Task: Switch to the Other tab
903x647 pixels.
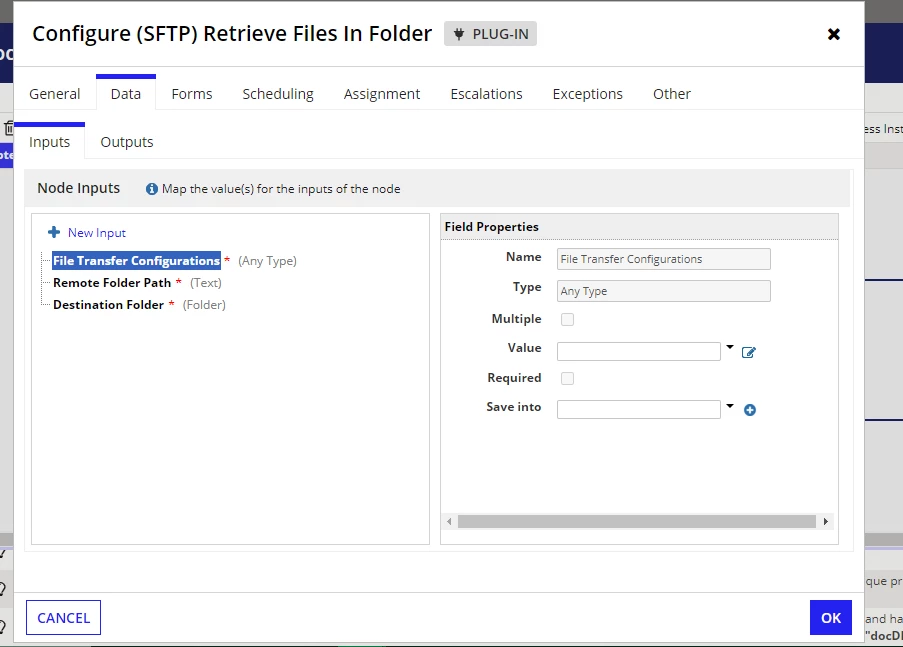Action: pos(671,94)
